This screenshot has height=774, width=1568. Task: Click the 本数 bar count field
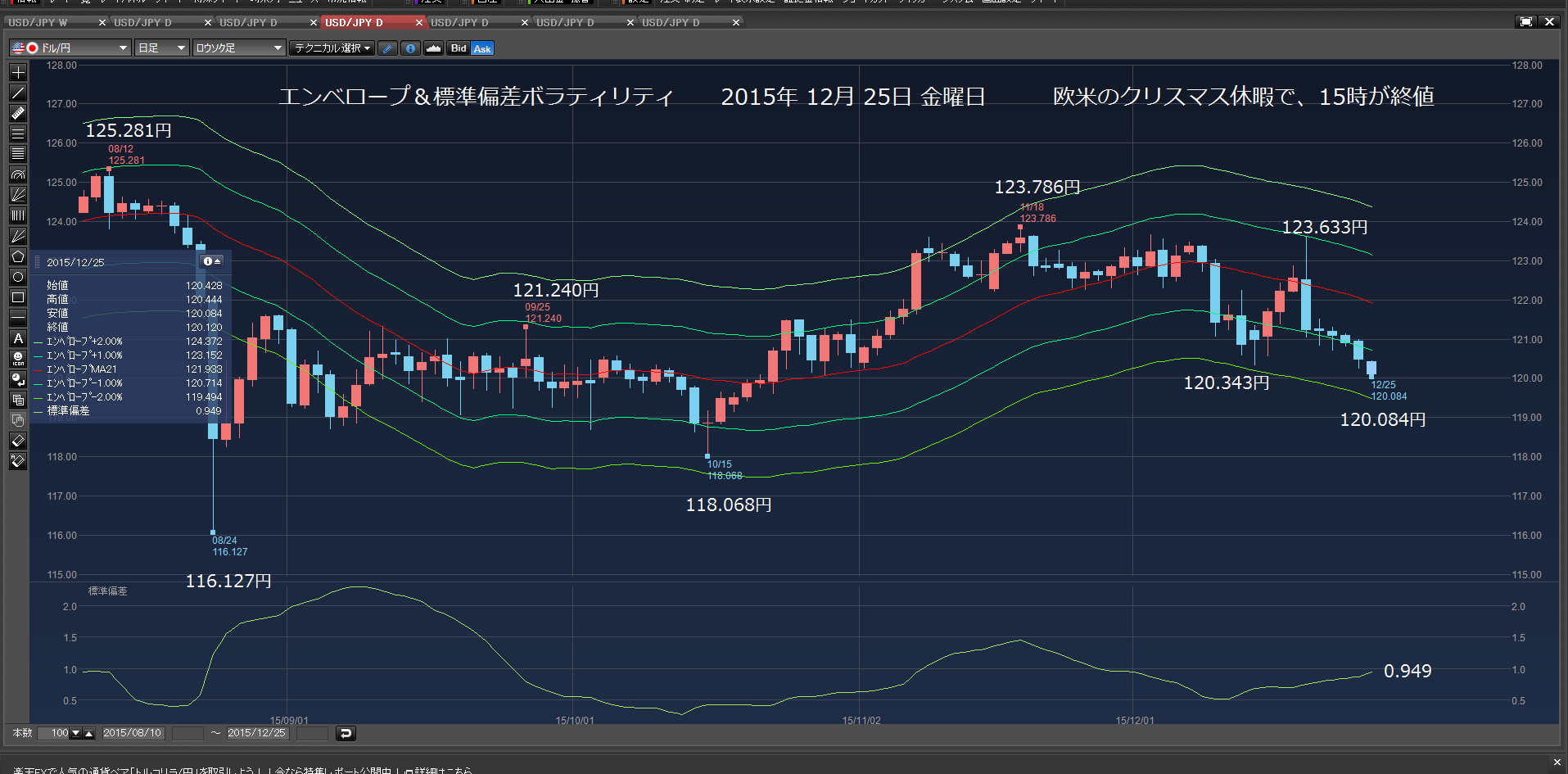pos(54,733)
